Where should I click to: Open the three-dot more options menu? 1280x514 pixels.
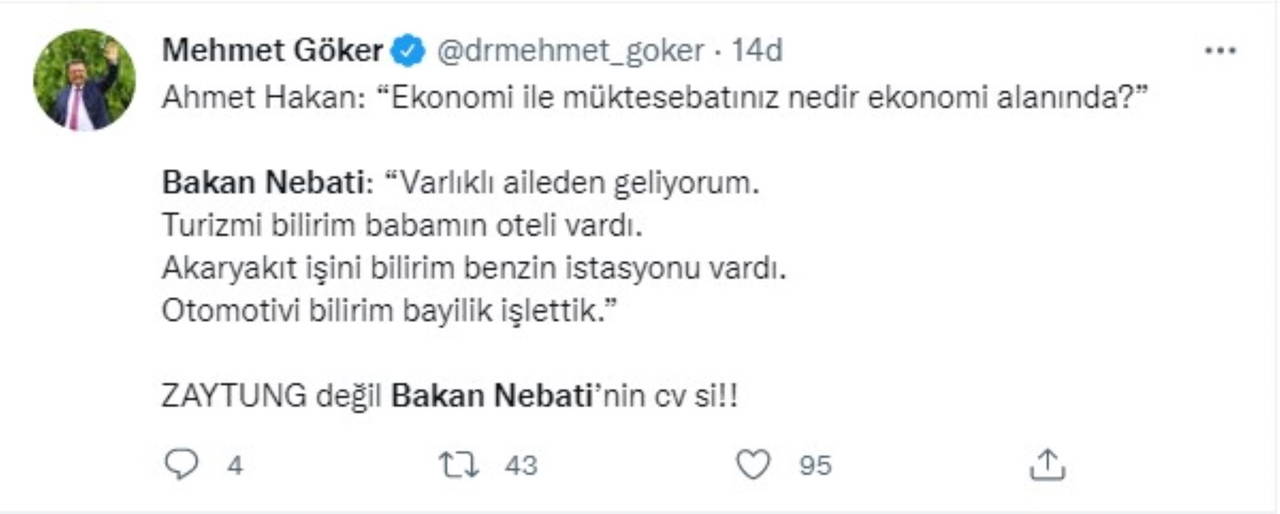tap(1220, 50)
